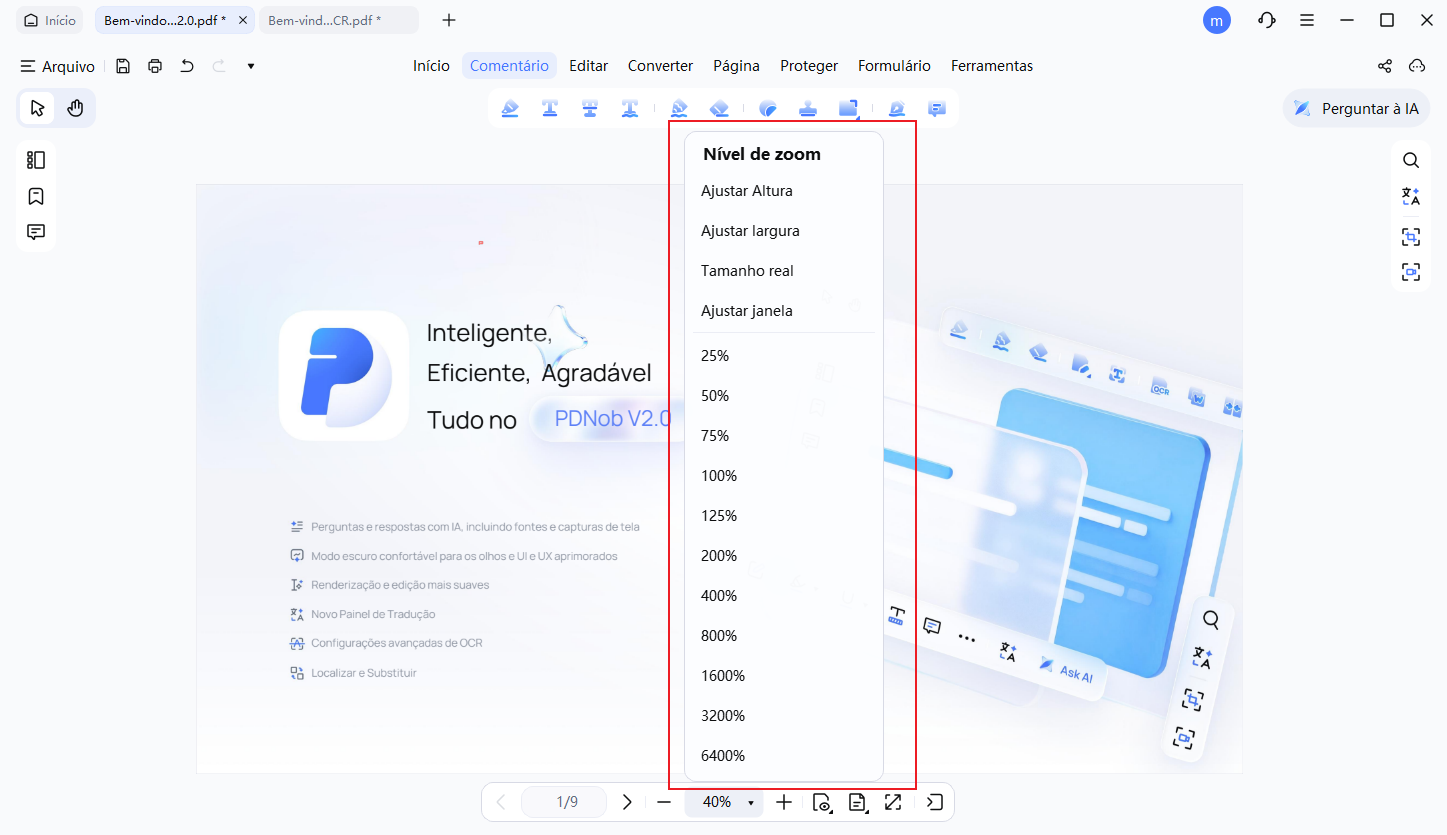The width and height of the screenshot is (1447, 835).
Task: Expand the arrow next to Redo
Action: pos(250,65)
